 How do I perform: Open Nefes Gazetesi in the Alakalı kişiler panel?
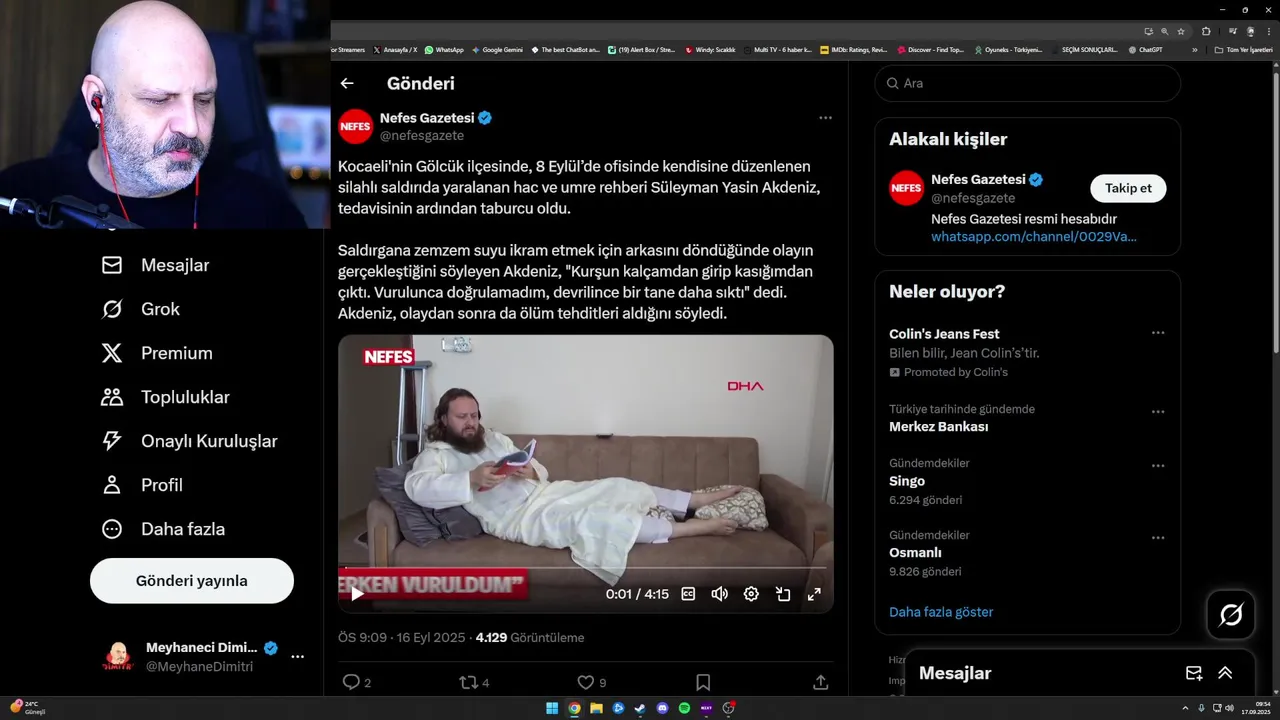(x=979, y=180)
